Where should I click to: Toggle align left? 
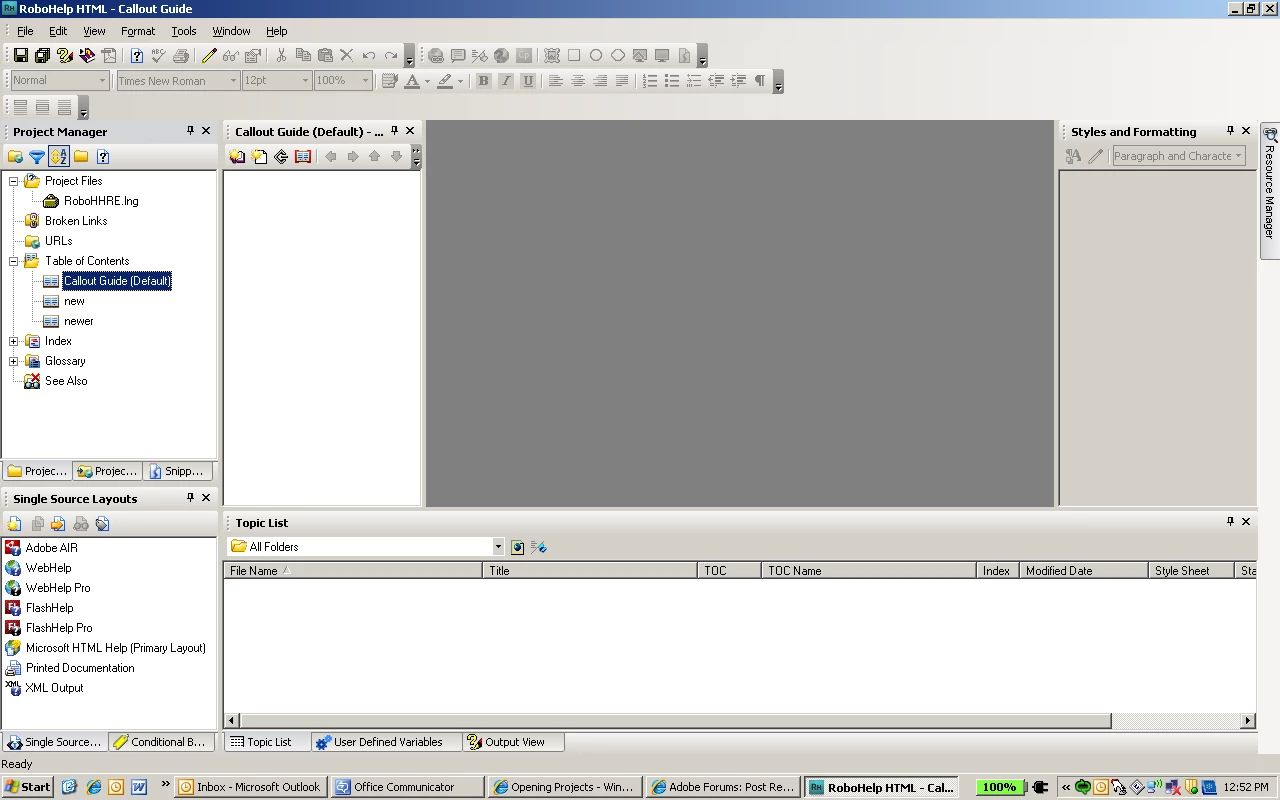[555, 81]
